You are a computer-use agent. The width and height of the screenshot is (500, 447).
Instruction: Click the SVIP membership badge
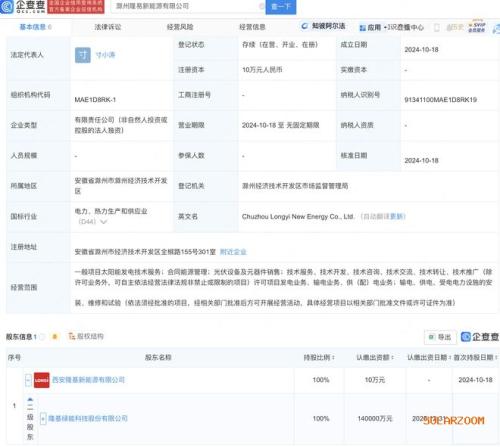pos(477,27)
